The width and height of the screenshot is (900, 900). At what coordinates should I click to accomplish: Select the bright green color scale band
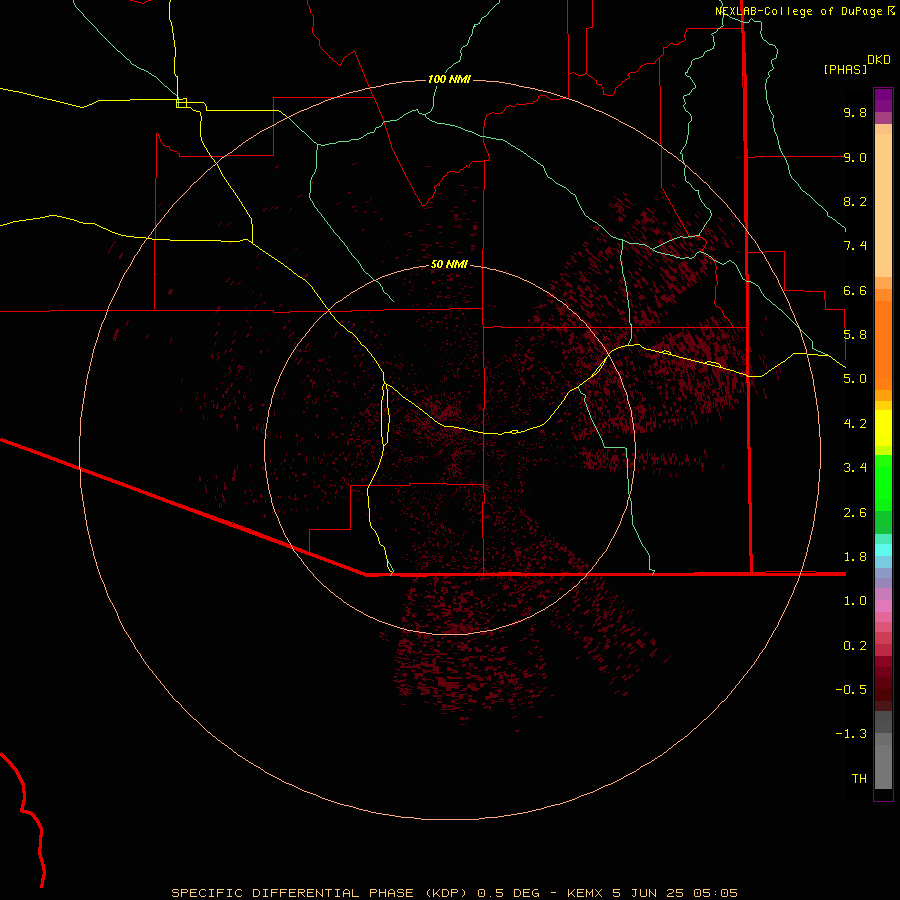coord(883,482)
